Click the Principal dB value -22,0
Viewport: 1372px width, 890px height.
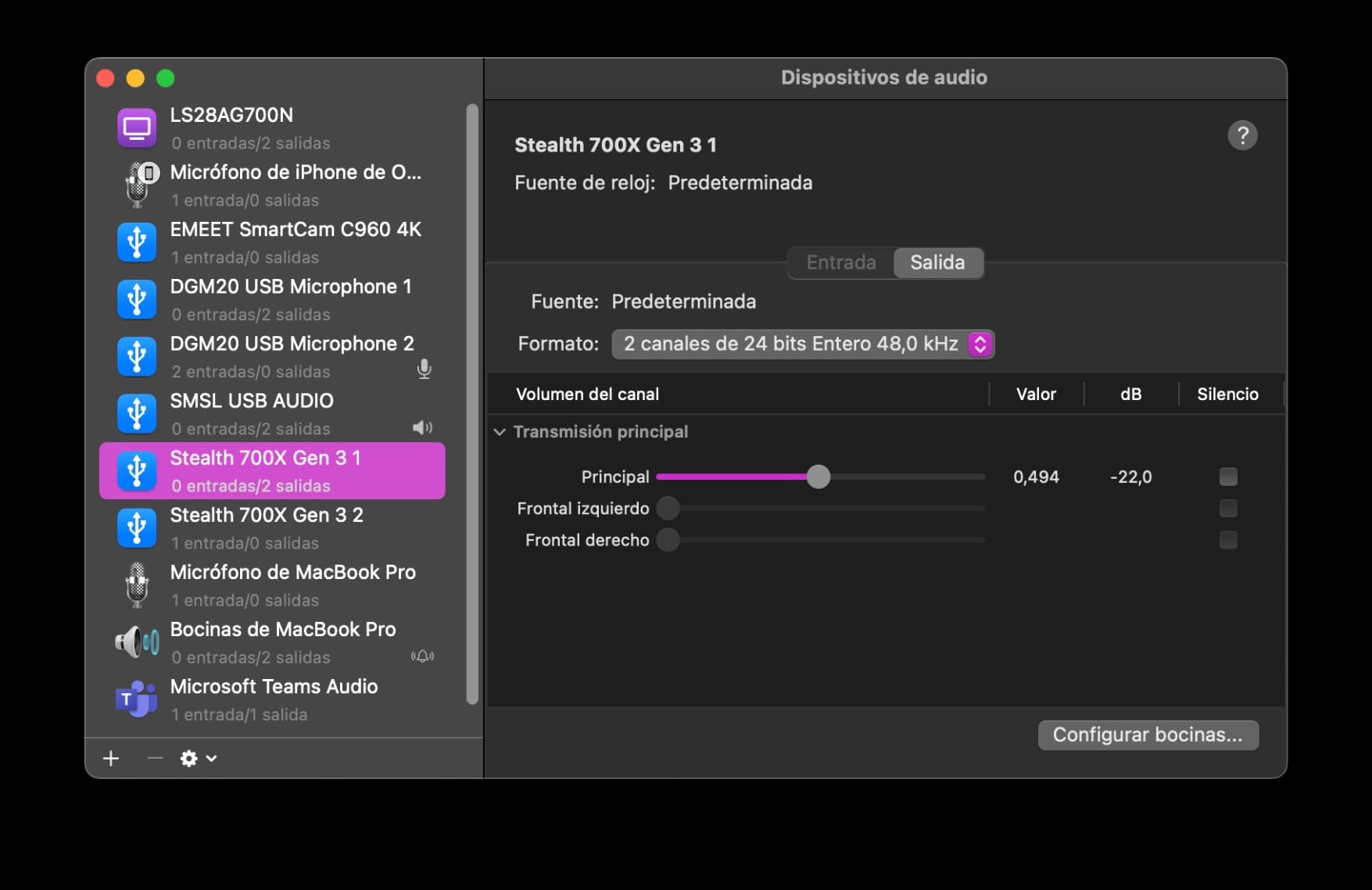(1130, 477)
